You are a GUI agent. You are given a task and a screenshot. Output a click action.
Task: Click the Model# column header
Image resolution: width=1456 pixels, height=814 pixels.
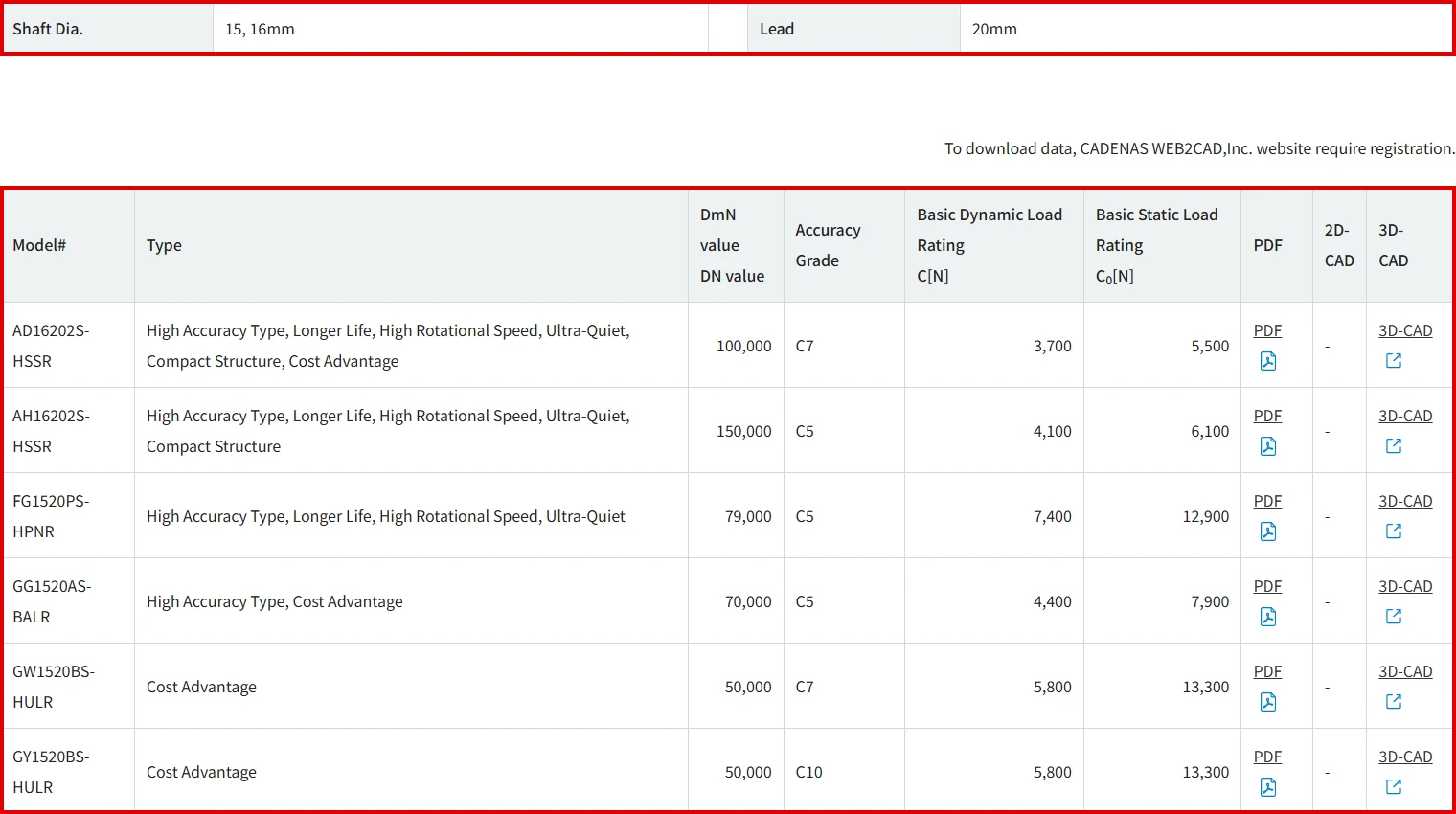pos(39,245)
